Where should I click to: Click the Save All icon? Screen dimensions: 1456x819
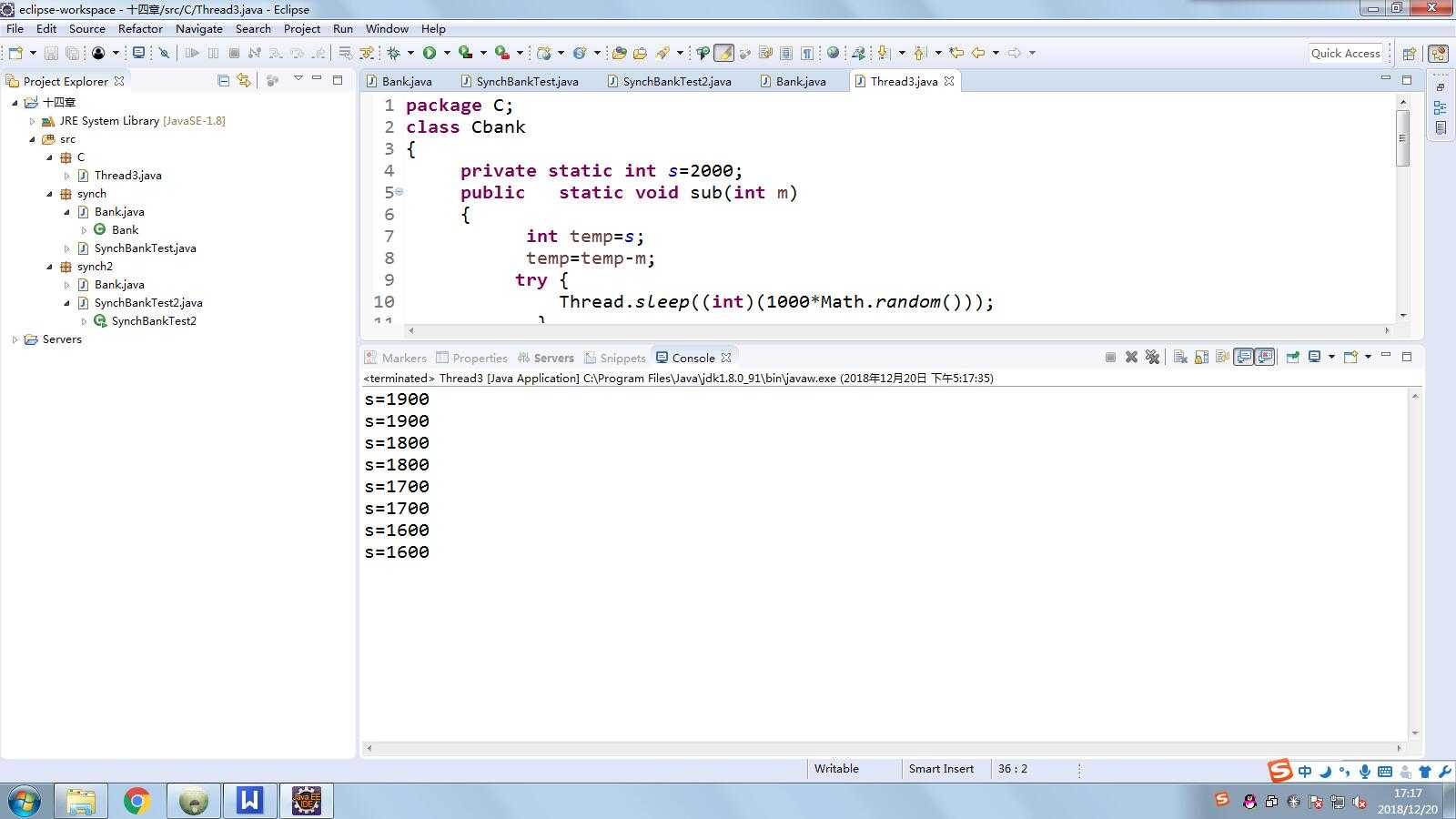coord(72,53)
